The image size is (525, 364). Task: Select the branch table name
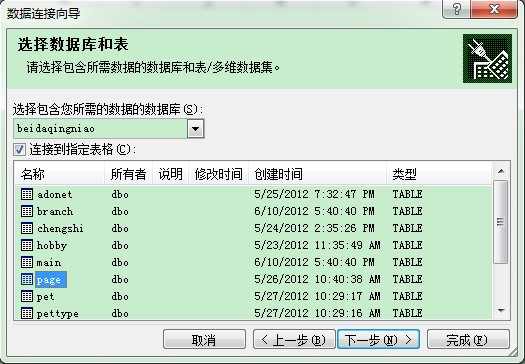[x=55, y=212]
